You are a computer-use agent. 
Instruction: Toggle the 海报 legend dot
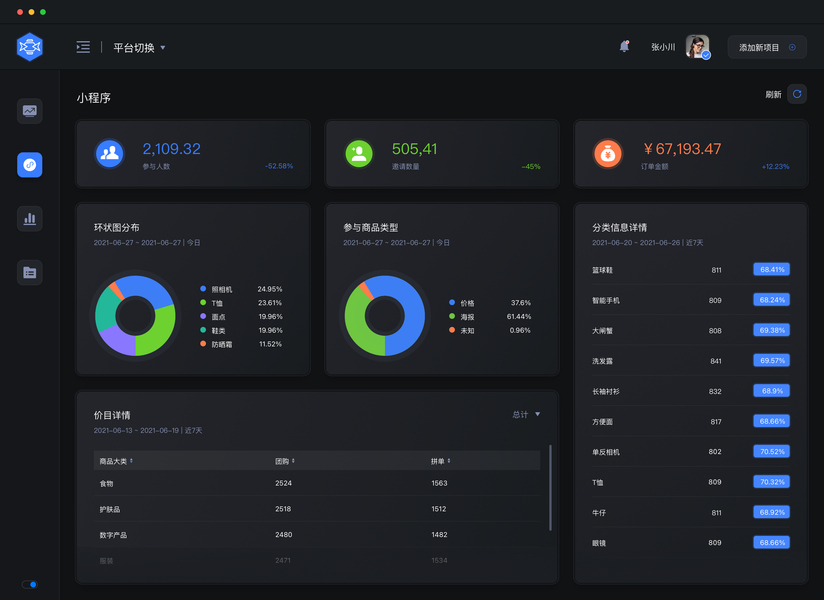pyautogui.click(x=452, y=316)
